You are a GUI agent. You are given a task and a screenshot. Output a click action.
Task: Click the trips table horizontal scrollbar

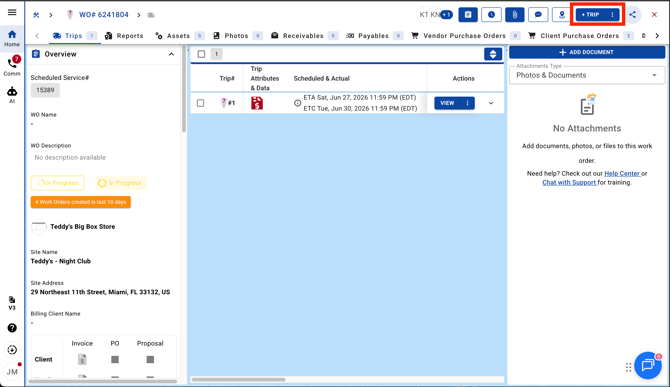(x=238, y=379)
